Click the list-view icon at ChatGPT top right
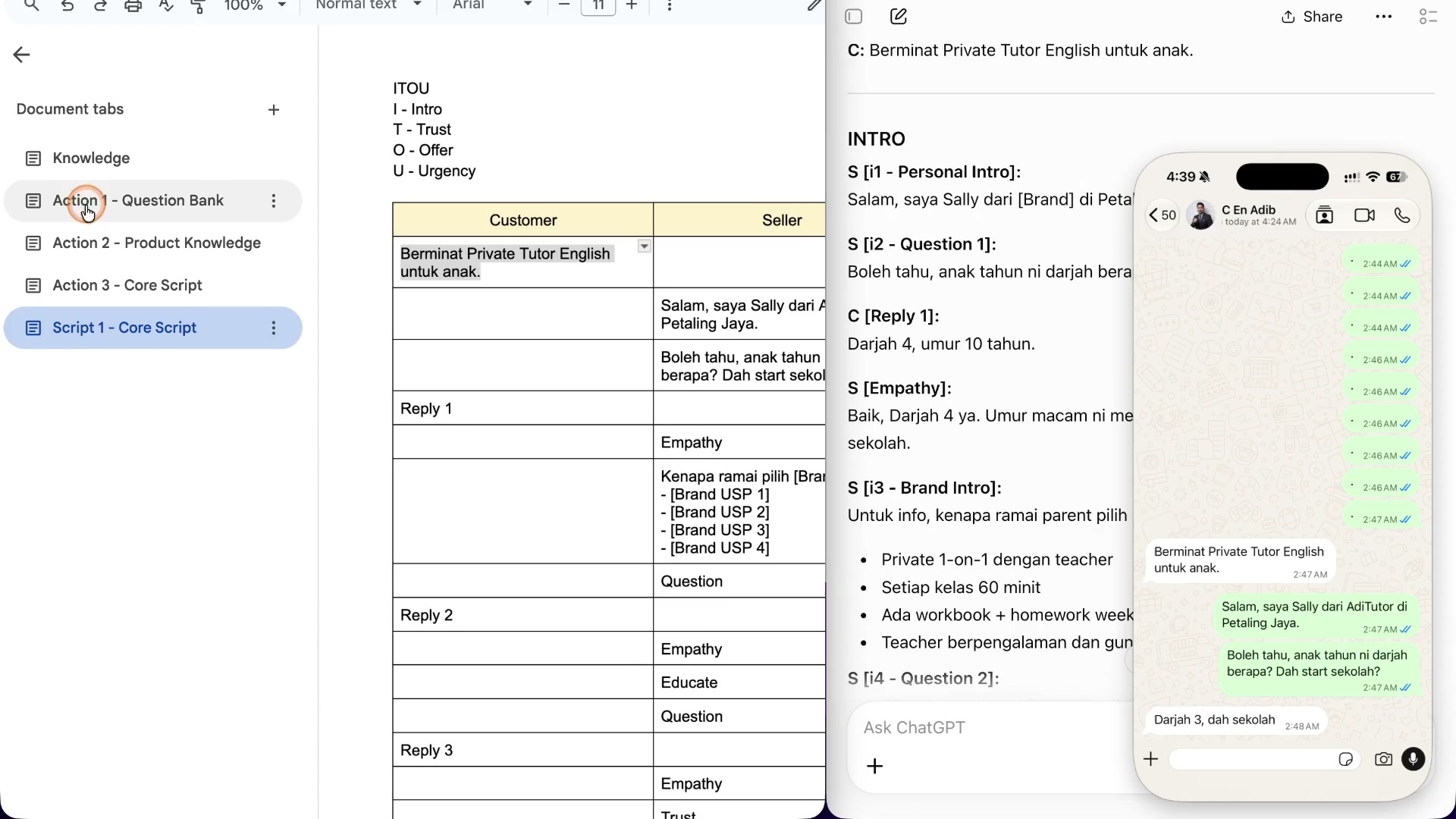 [x=1428, y=17]
